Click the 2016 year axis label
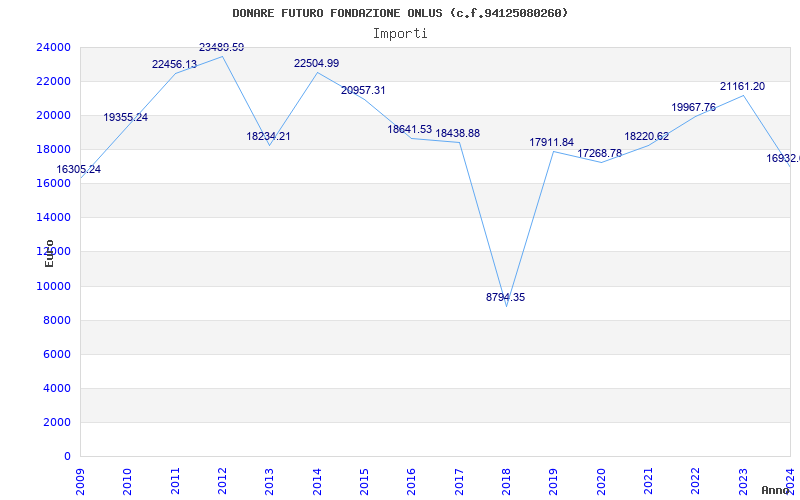This screenshot has height=500, width=800. click(412, 481)
